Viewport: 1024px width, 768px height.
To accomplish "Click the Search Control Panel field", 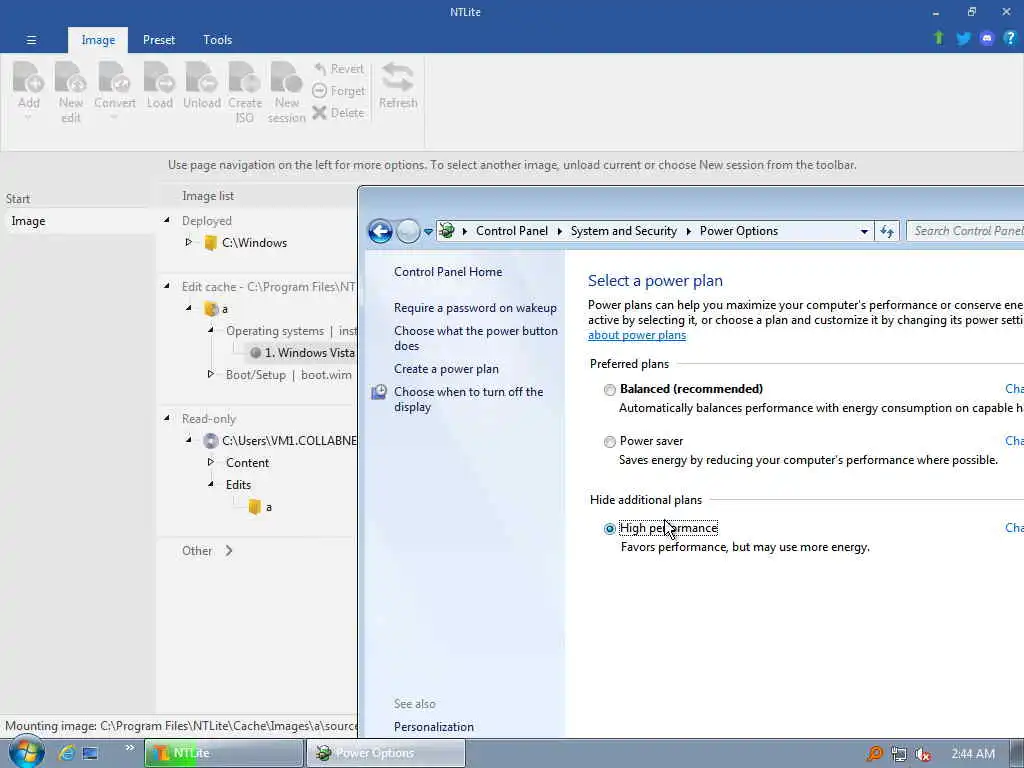I will tap(965, 231).
